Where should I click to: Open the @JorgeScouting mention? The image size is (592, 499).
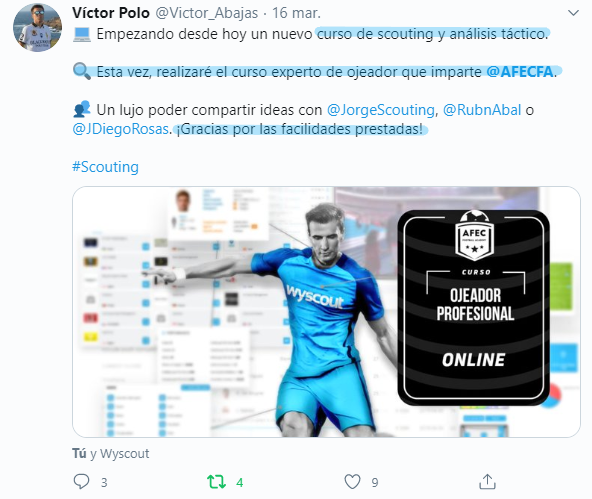click(x=381, y=110)
